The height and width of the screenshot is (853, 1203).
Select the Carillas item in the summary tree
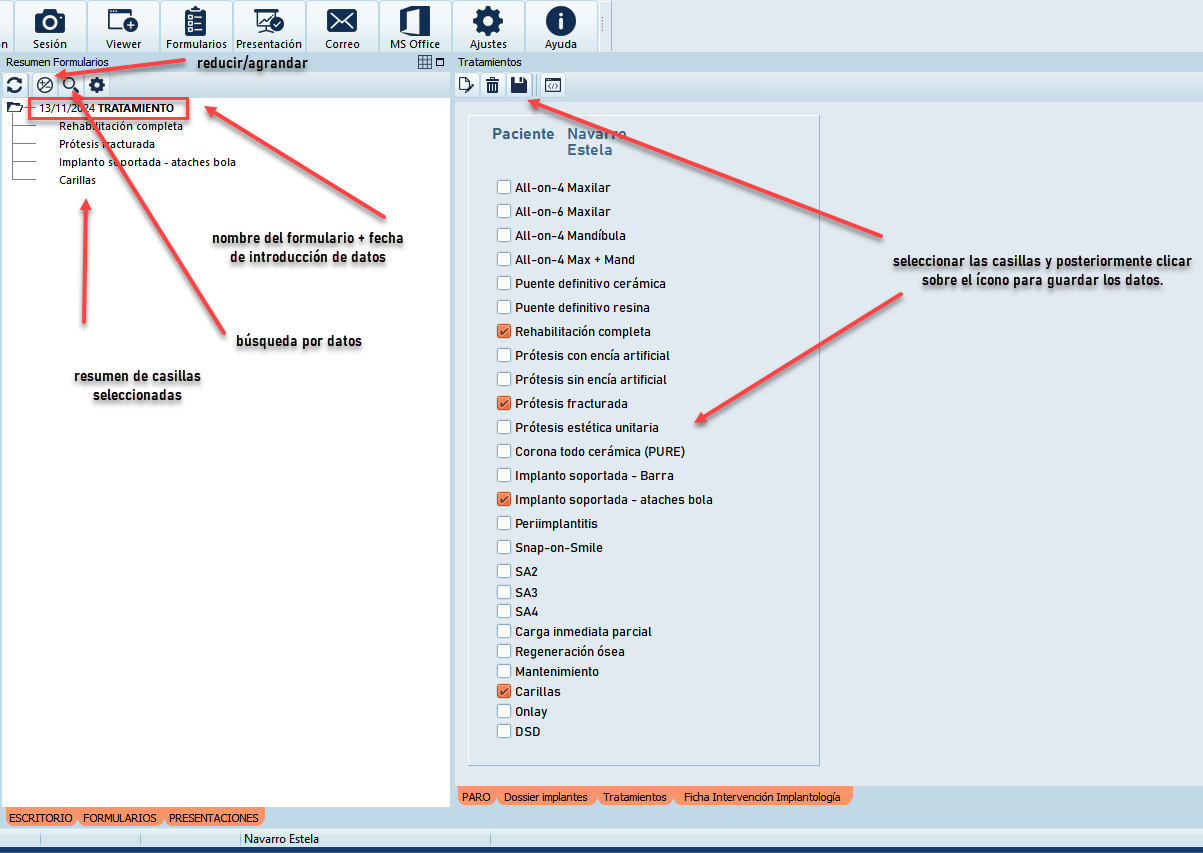(77, 180)
